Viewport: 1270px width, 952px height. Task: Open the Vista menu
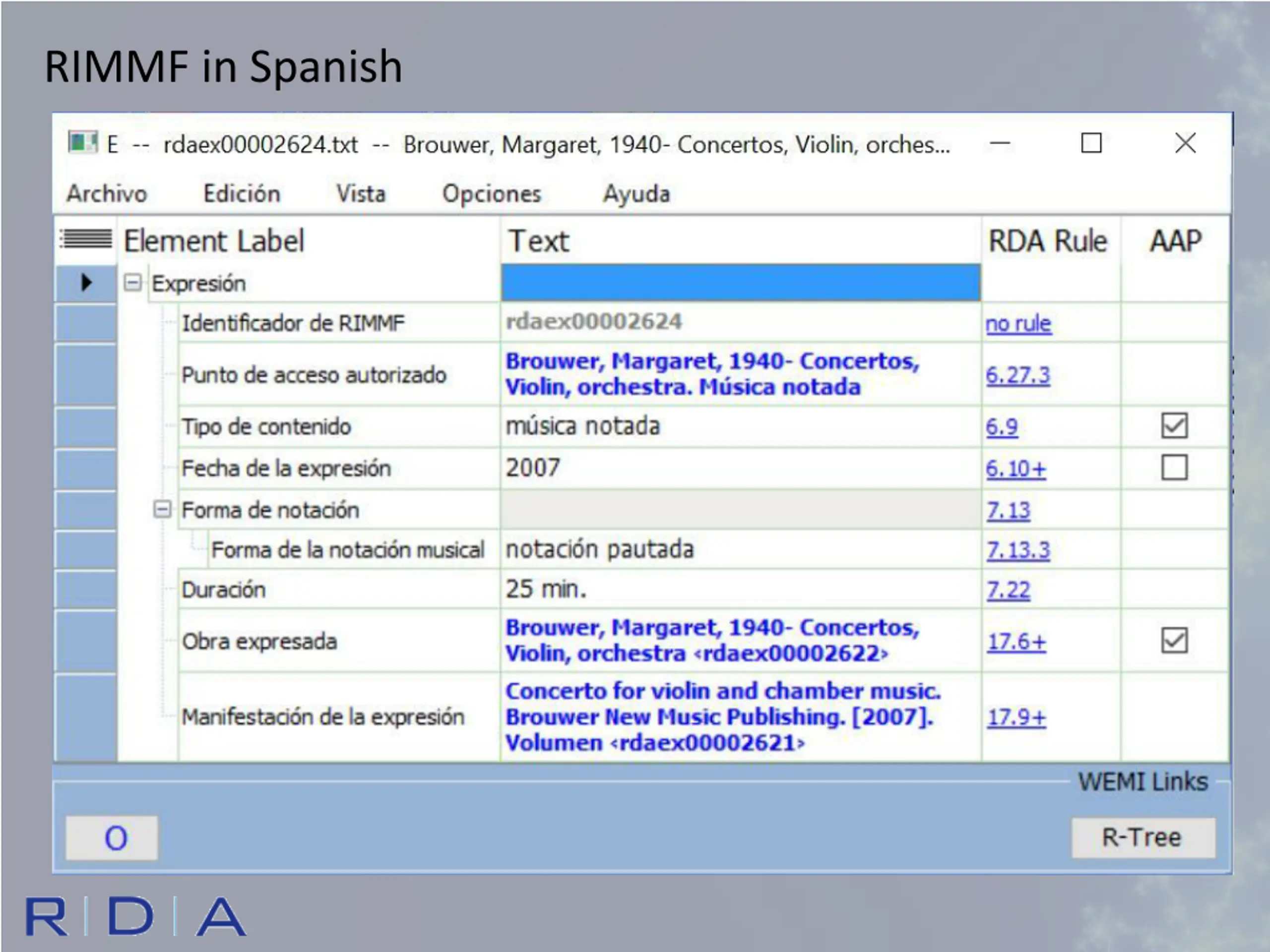[x=361, y=194]
